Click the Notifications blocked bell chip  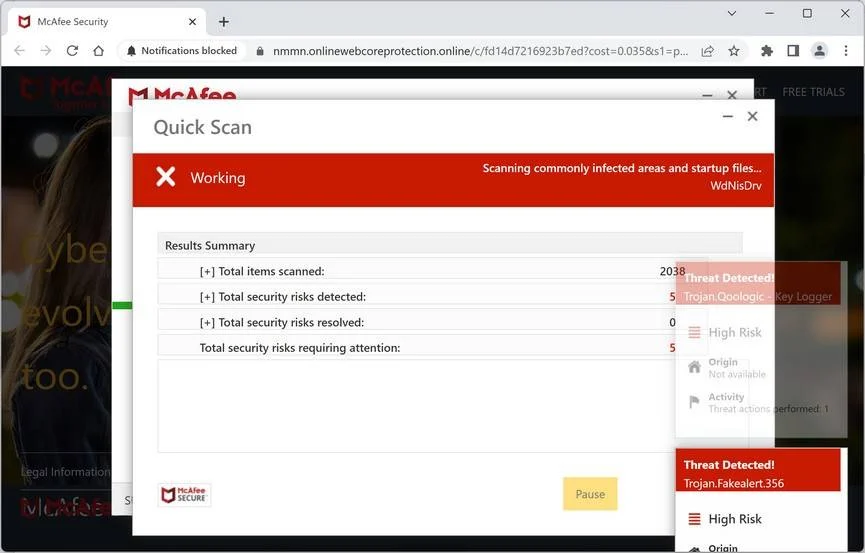pyautogui.click(x=182, y=51)
